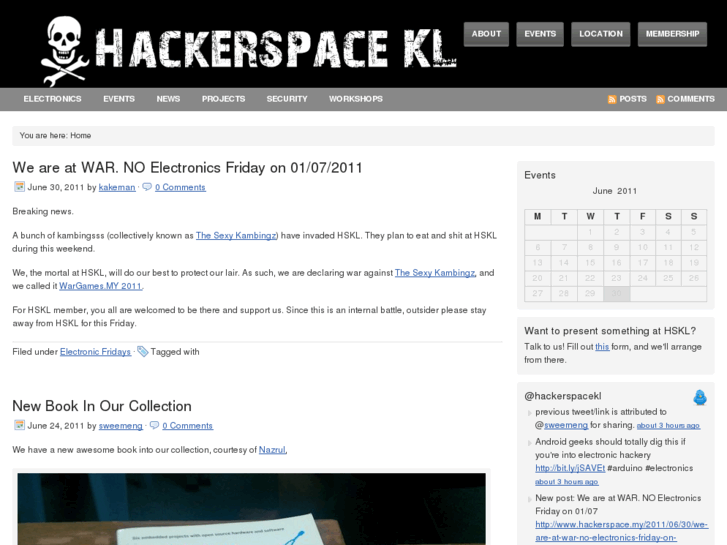This screenshot has width=727, height=545.
Task: Open the About page button
Action: [x=486, y=34]
